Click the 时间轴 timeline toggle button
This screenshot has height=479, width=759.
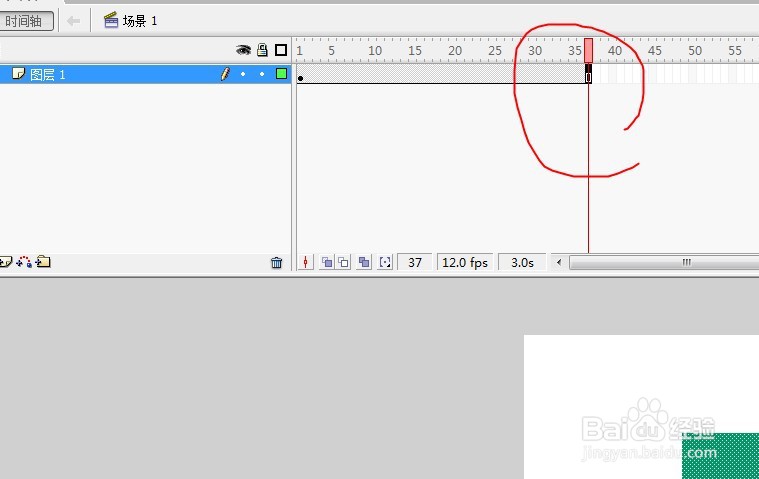tap(26, 21)
